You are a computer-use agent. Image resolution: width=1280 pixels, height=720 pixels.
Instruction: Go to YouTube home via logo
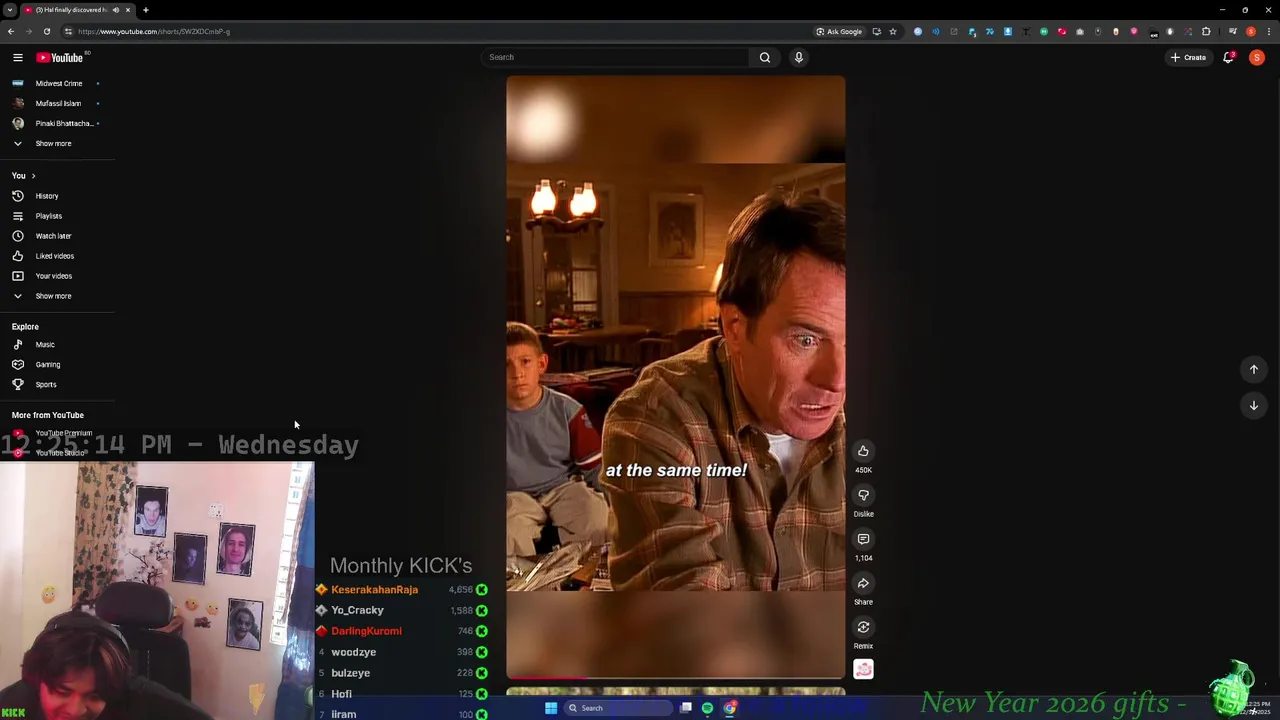(60, 57)
